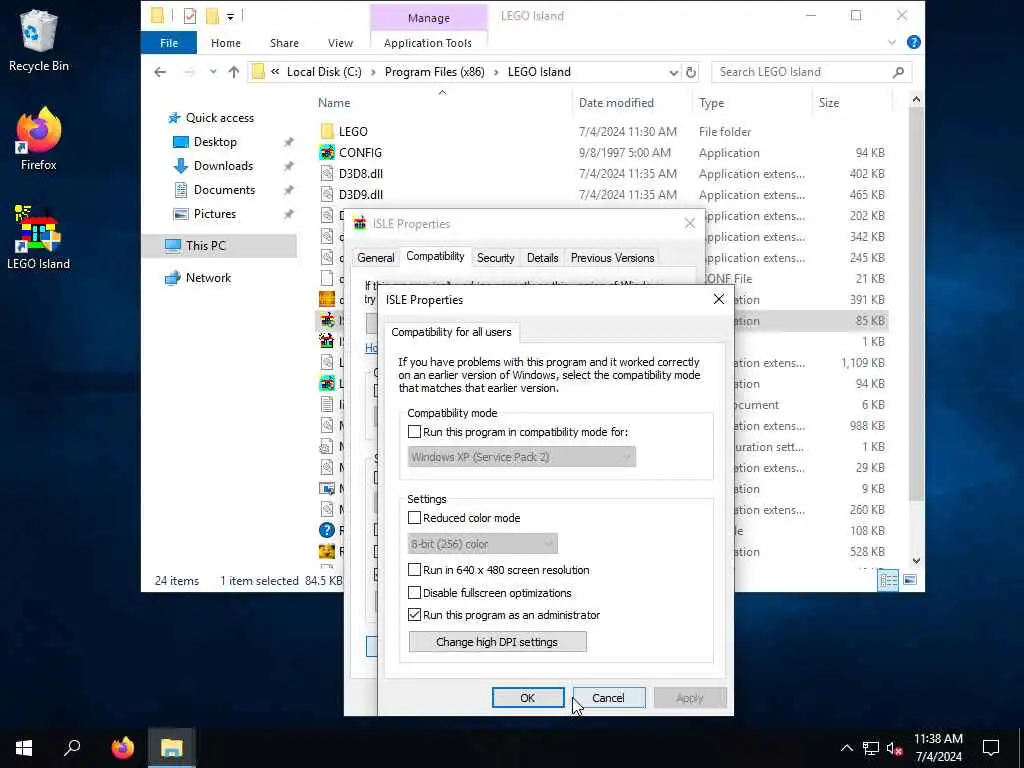Screen dimensions: 1024x768
Task: Select the CONFIG application icon
Action: (327, 153)
